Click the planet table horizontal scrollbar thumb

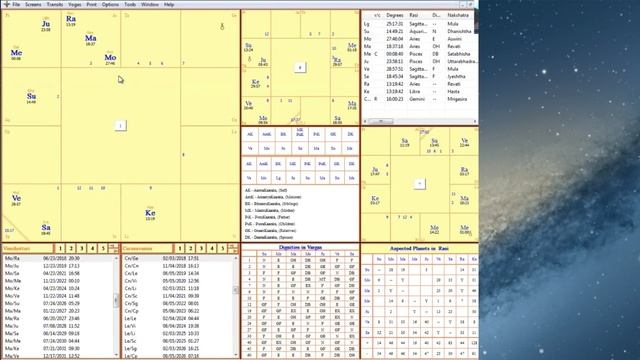[380, 121]
